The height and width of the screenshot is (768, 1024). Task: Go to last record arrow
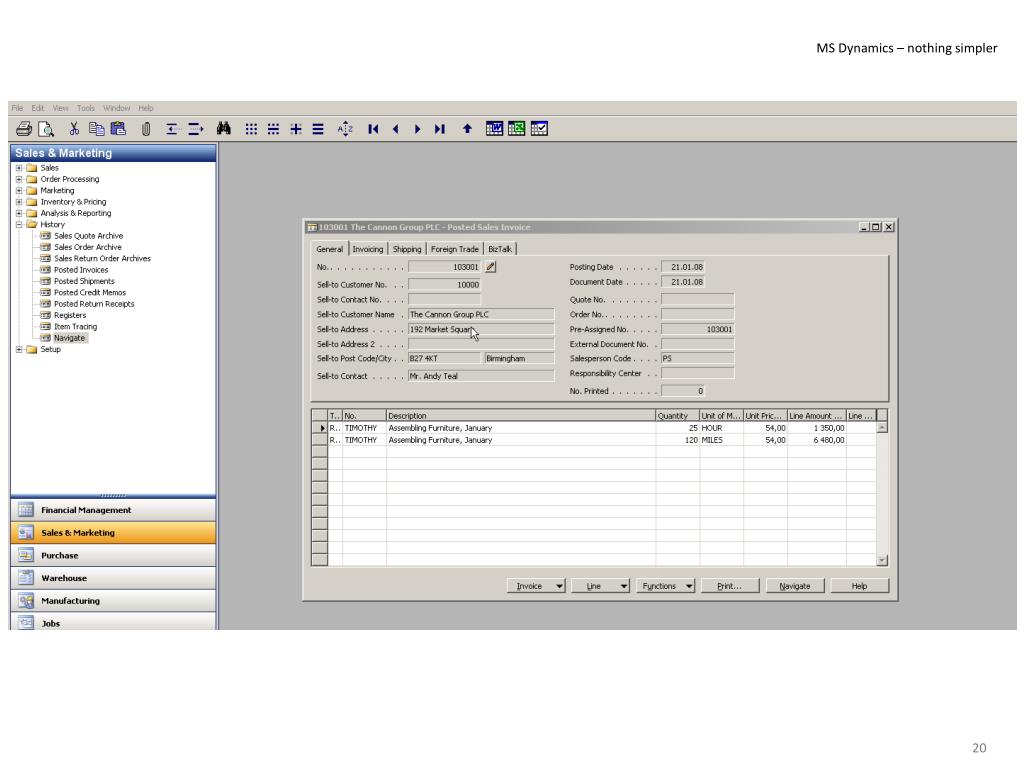coord(440,129)
